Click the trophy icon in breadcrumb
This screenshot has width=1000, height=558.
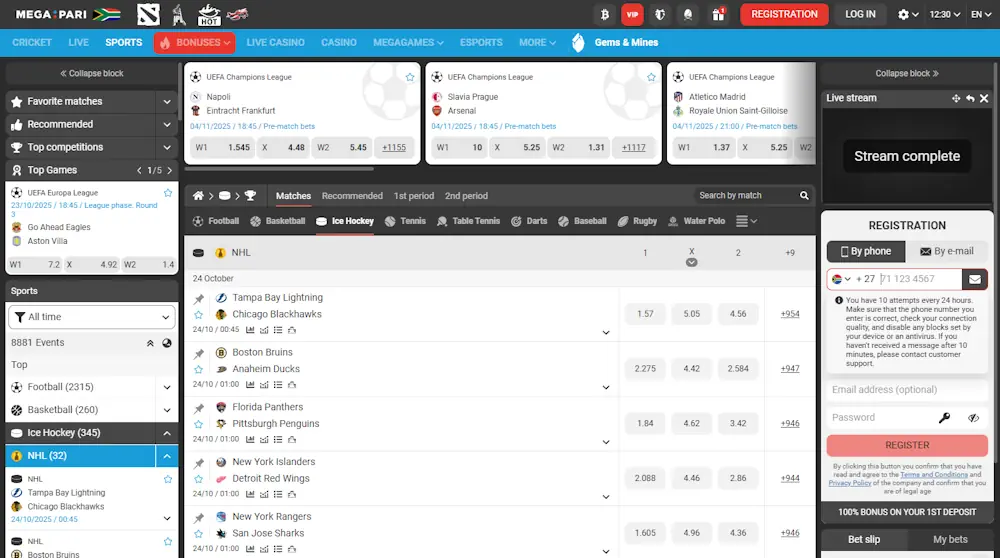click(x=250, y=196)
